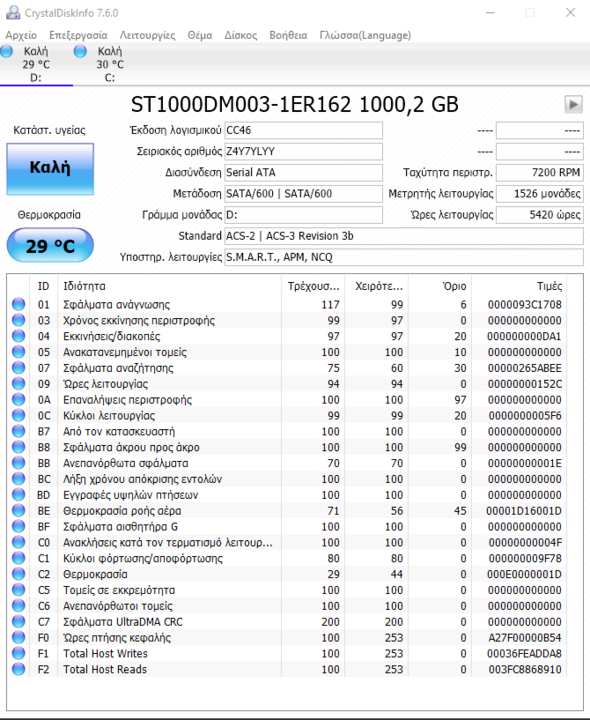Click the Καλή health status button
Viewport: 590px width, 720px height.
click(50, 169)
